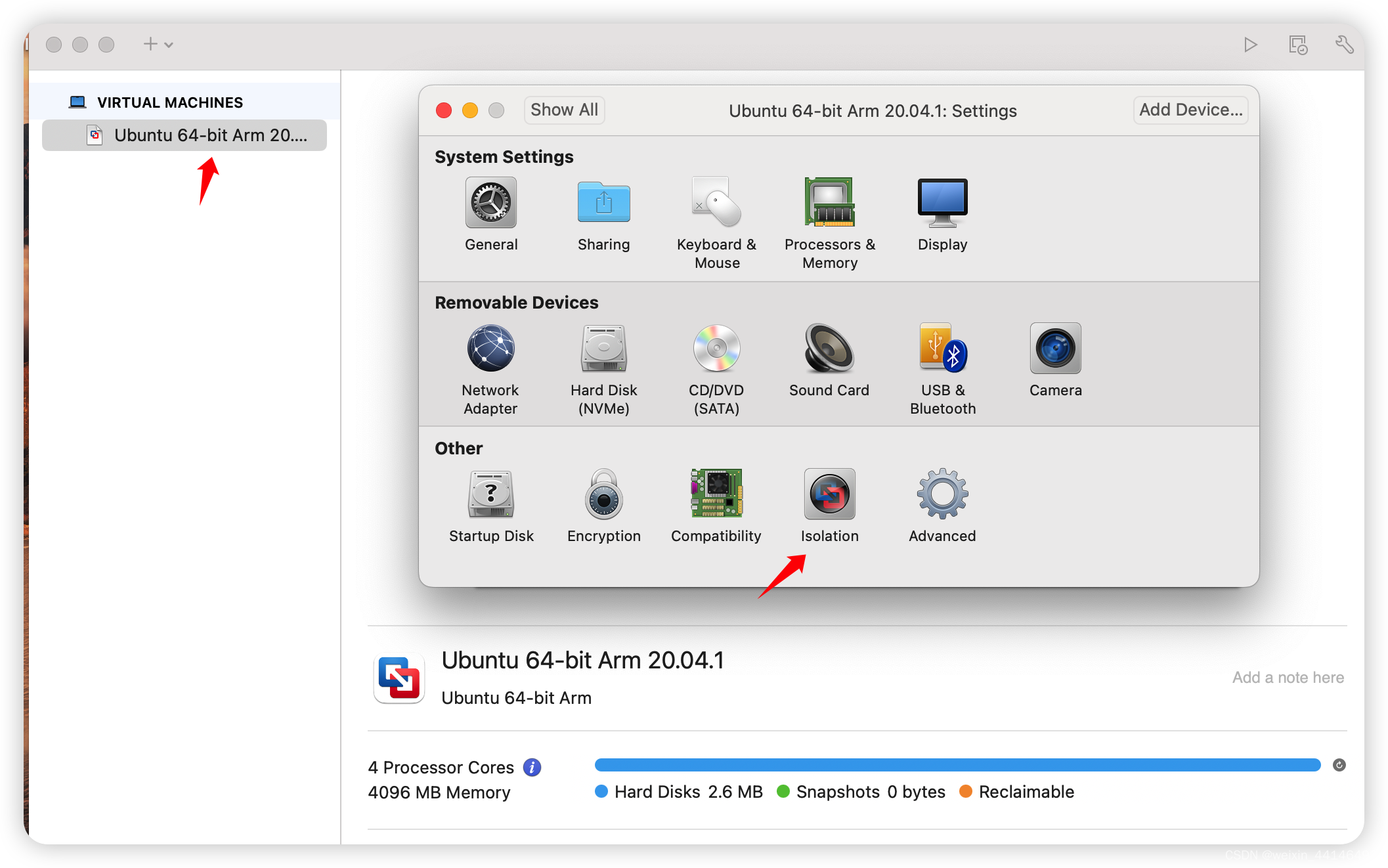Viewport: 1388px width, 868px height.
Task: Click Add Device... button
Action: [1190, 110]
